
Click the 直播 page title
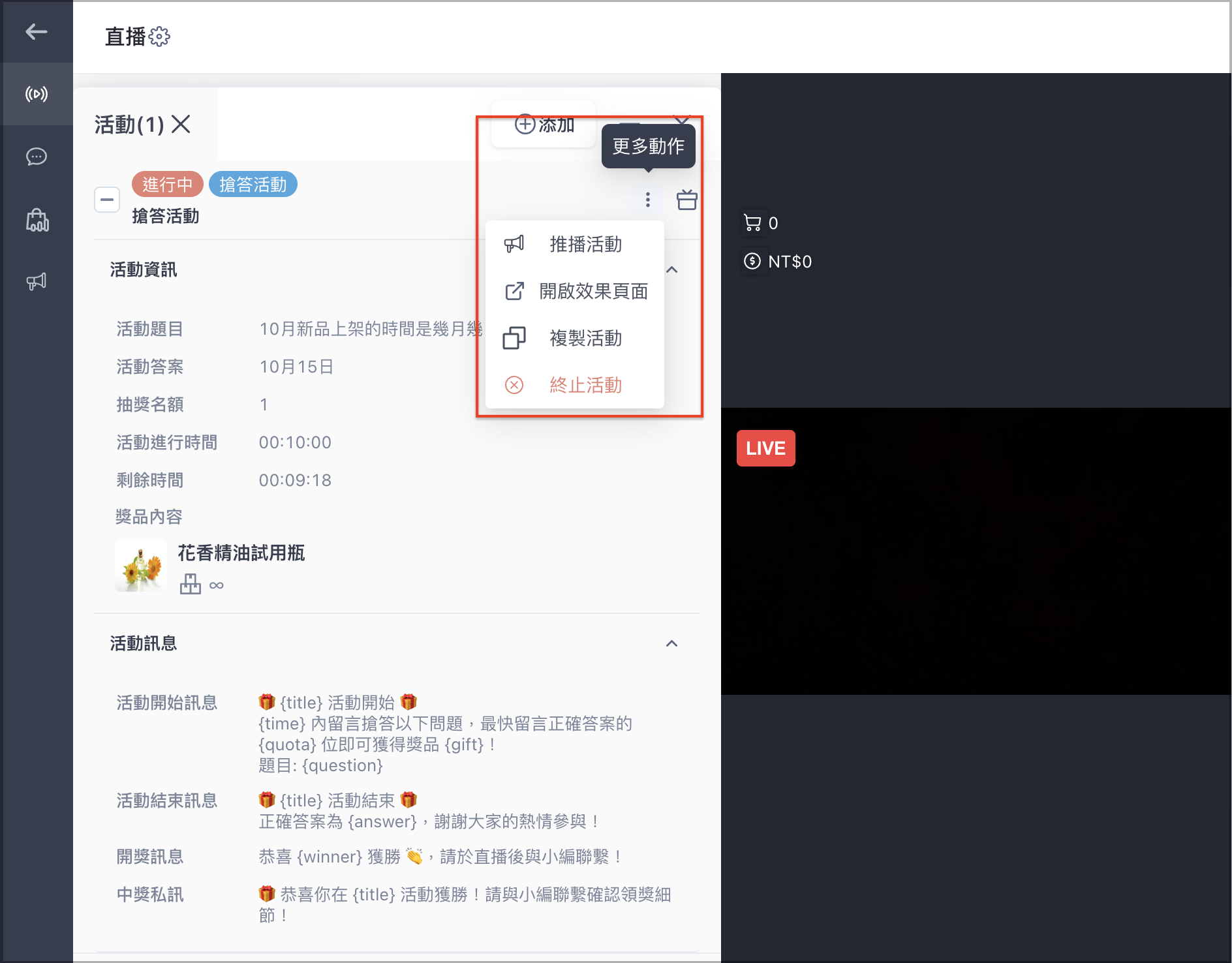click(125, 37)
